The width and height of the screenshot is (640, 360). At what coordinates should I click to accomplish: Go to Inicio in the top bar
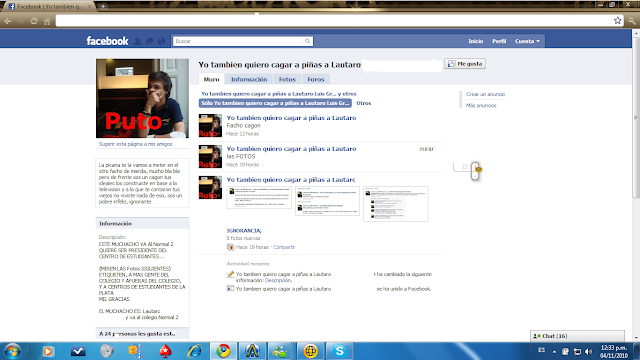(x=476, y=41)
